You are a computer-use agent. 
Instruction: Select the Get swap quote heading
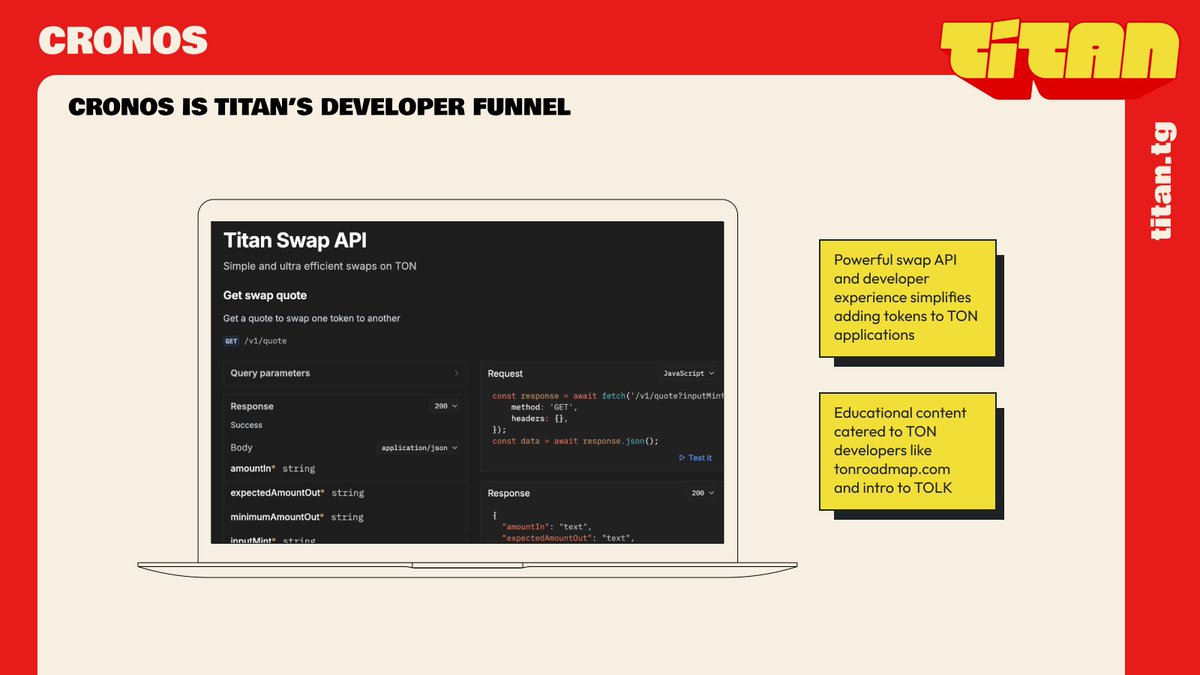pos(265,296)
